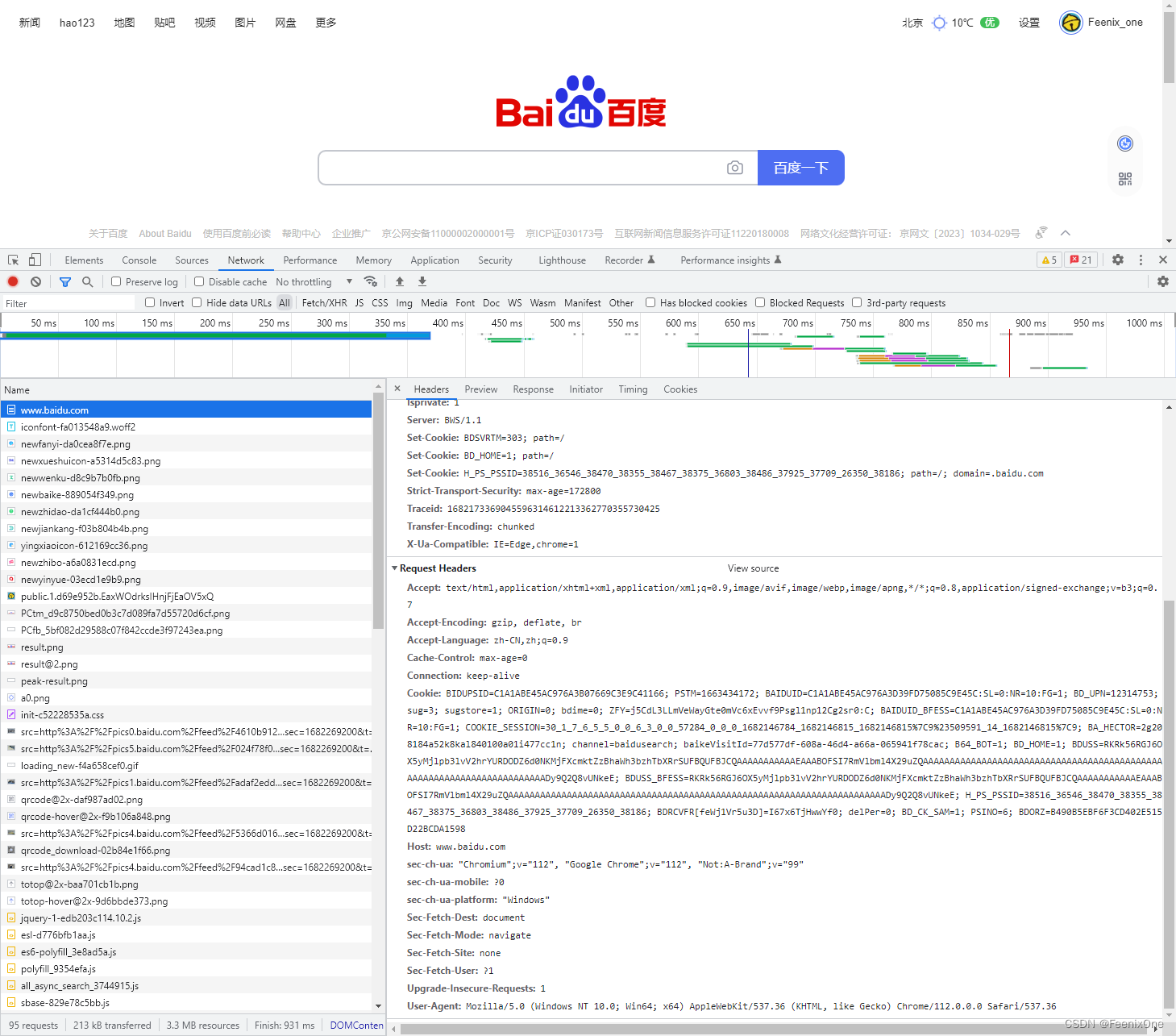
Task: Open the Timing tab in details
Action: [633, 389]
